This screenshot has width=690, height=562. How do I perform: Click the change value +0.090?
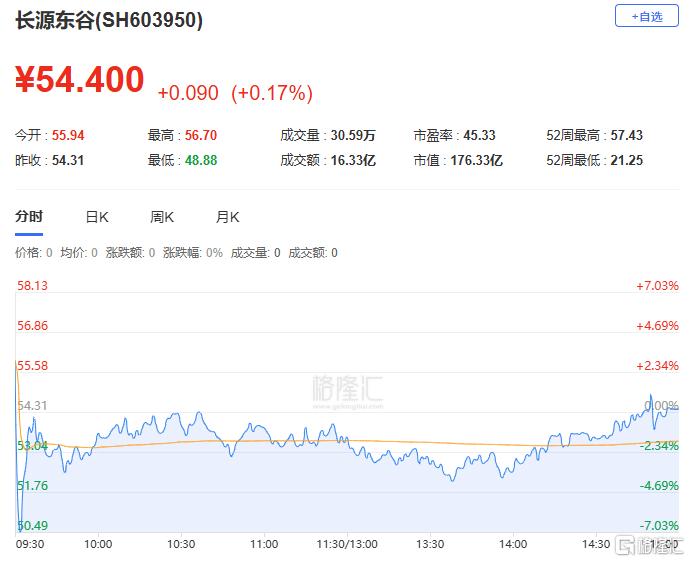coord(188,93)
